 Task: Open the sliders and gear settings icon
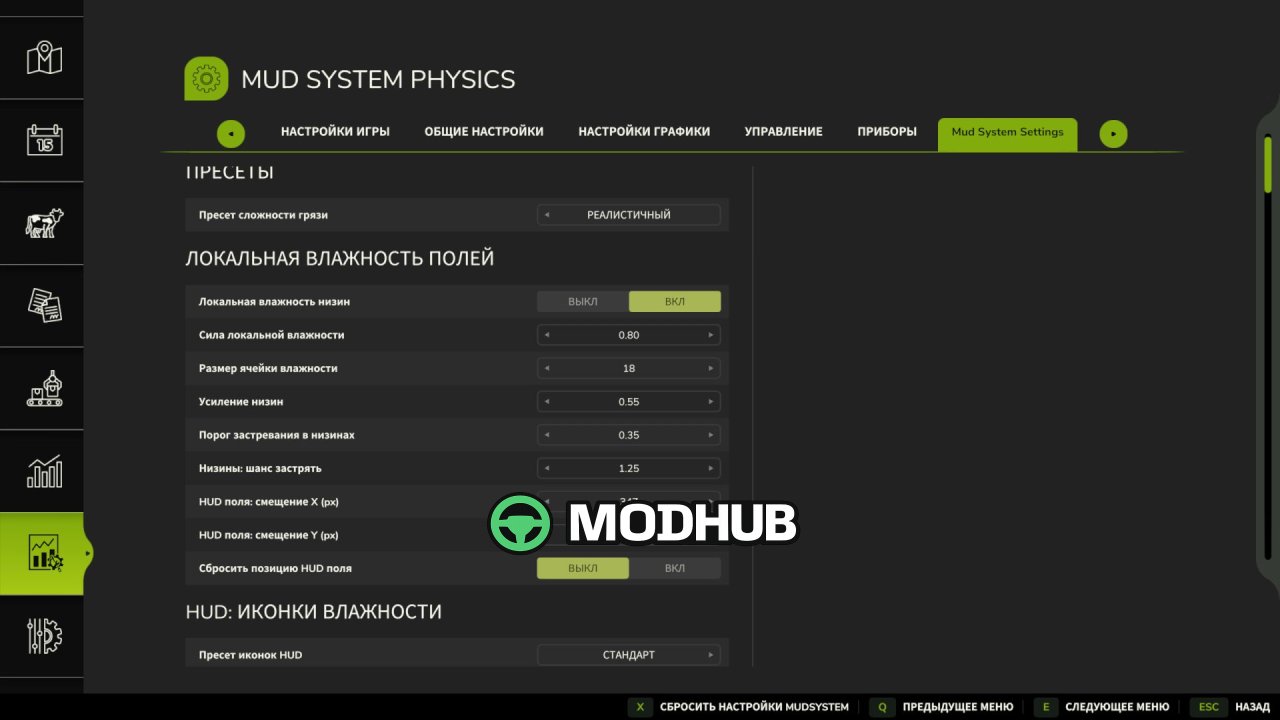coord(44,636)
